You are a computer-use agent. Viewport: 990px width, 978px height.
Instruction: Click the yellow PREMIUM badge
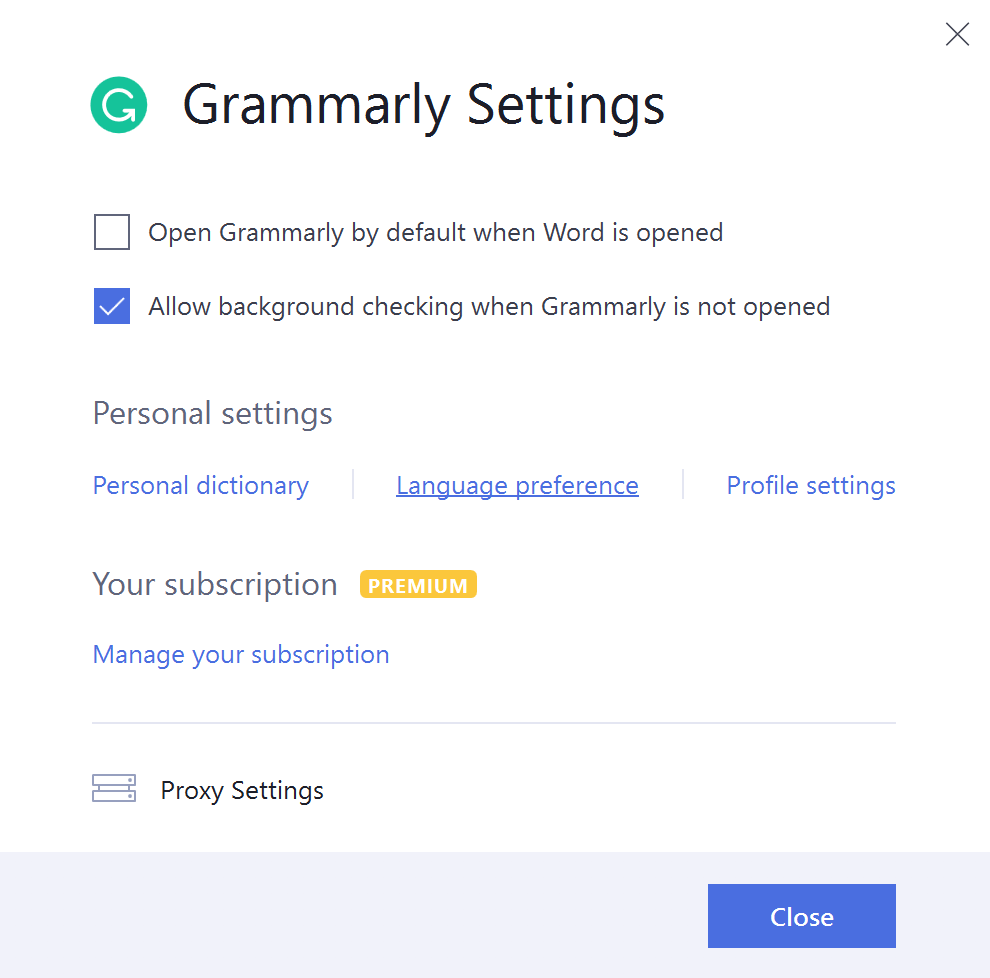pyautogui.click(x=418, y=585)
